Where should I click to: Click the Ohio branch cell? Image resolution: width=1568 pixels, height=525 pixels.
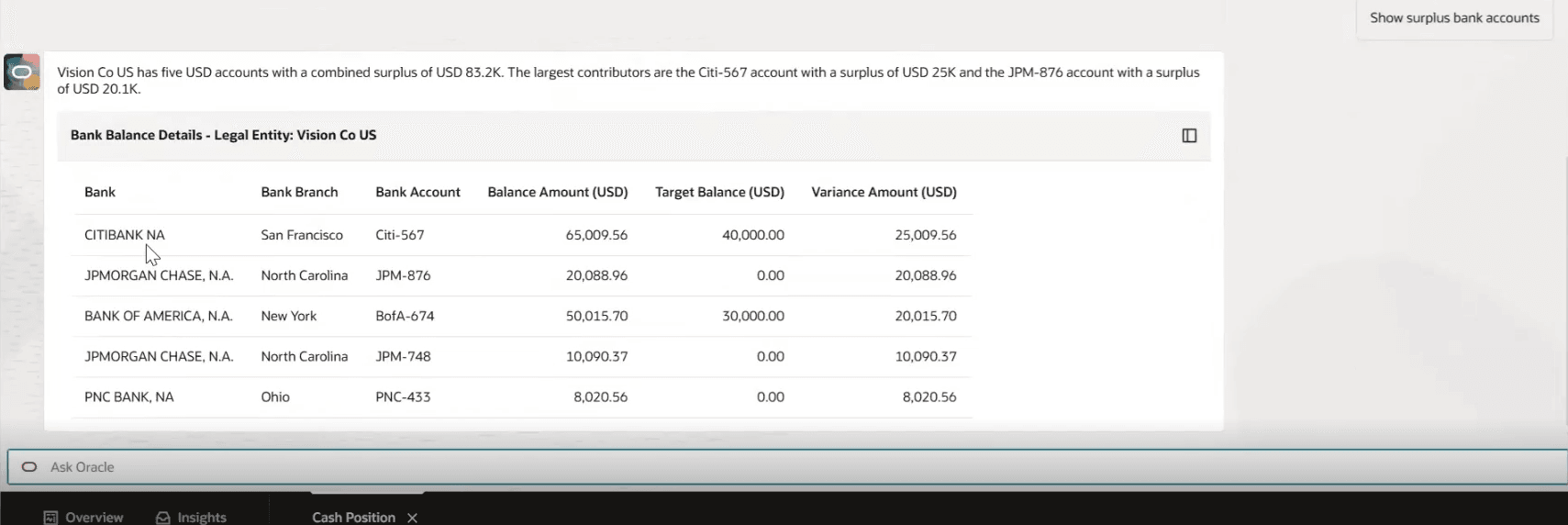click(x=275, y=397)
